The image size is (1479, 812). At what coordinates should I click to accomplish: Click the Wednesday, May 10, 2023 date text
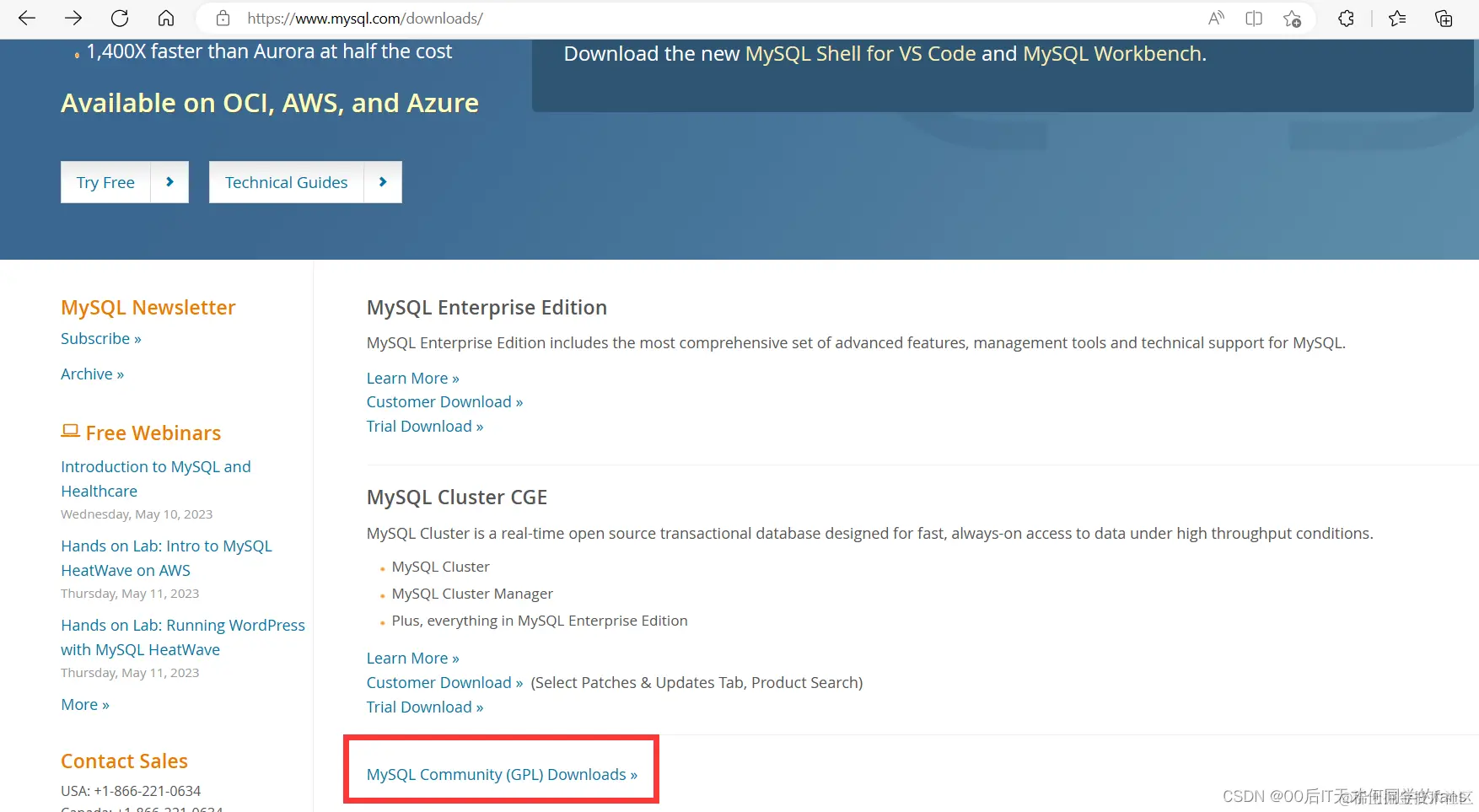[x=137, y=514]
